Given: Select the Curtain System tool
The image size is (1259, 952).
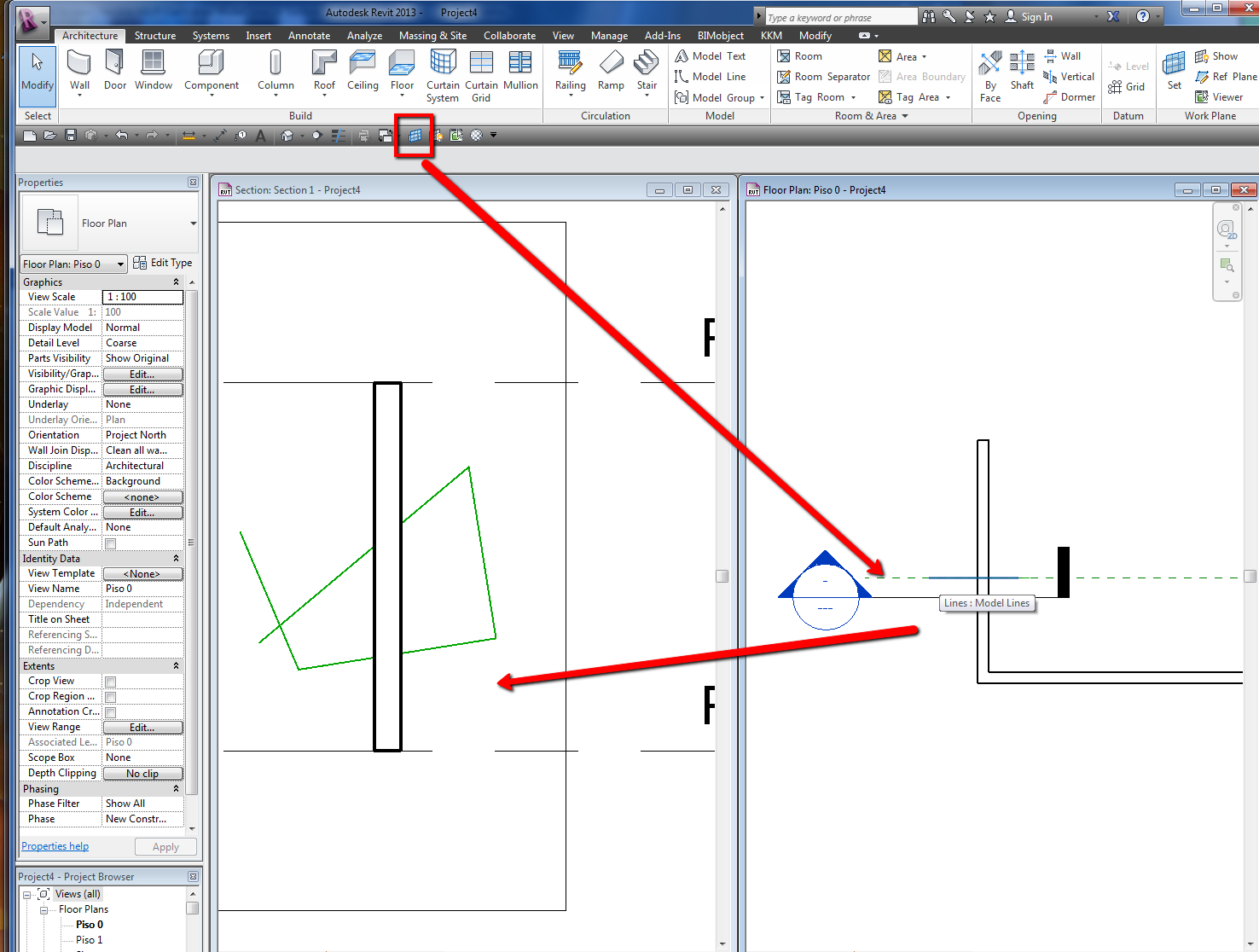Looking at the screenshot, I should coord(443,75).
